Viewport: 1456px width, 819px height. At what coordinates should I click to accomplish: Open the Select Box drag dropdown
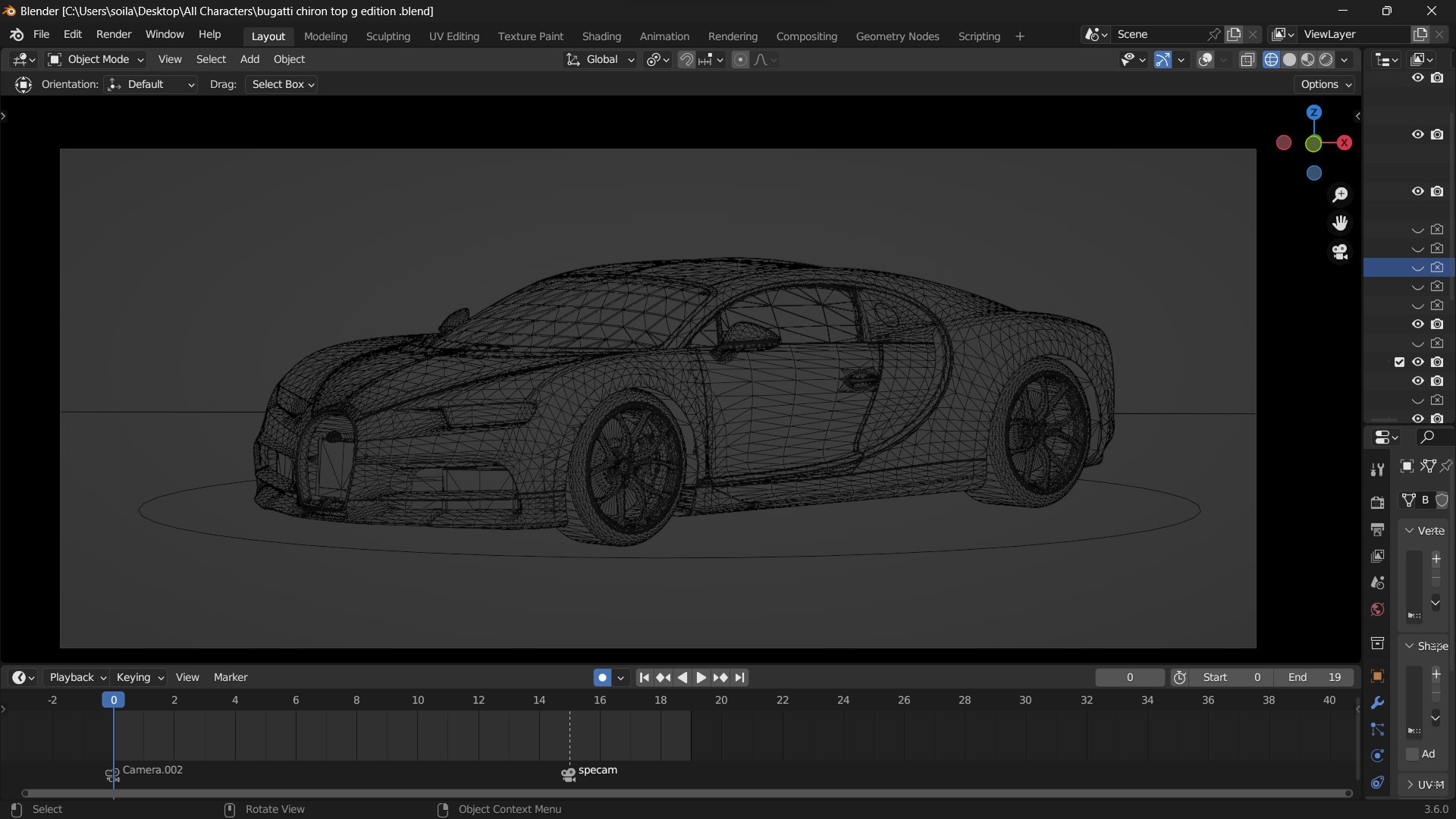click(282, 84)
